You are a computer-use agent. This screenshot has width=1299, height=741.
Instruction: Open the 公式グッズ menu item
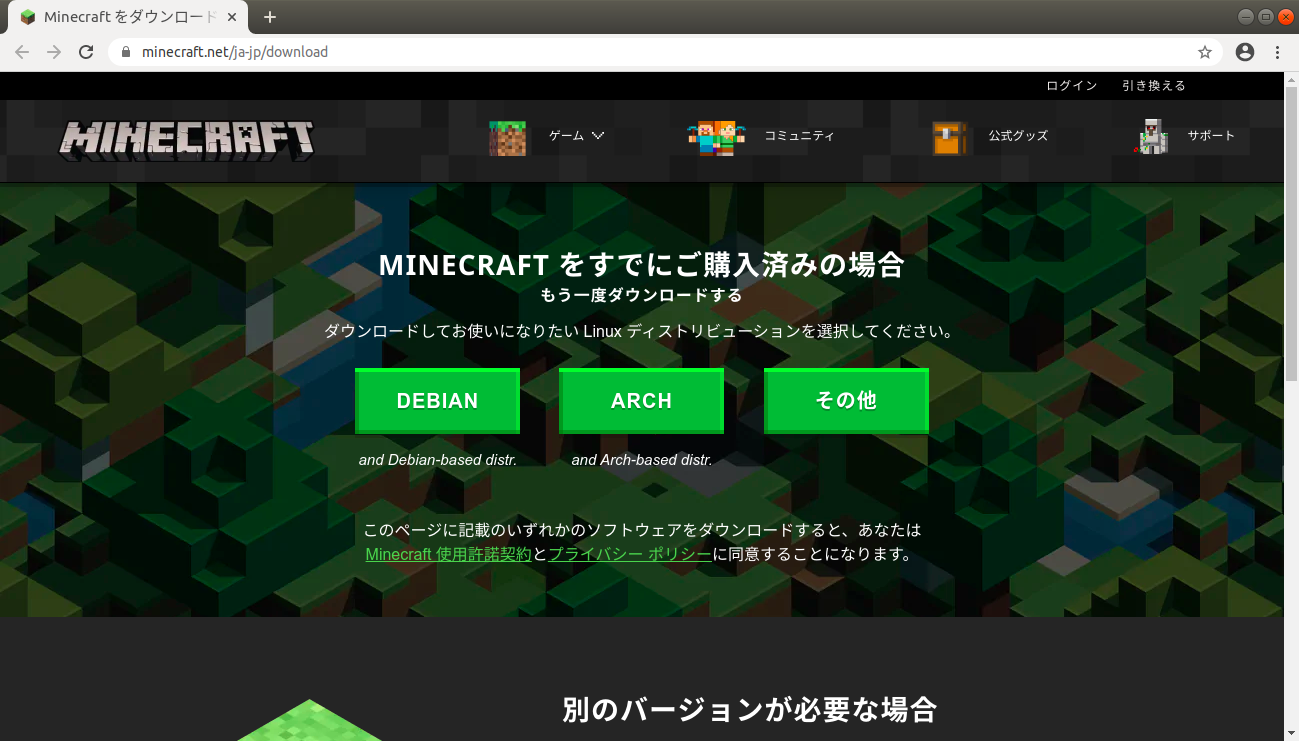click(x=1018, y=136)
